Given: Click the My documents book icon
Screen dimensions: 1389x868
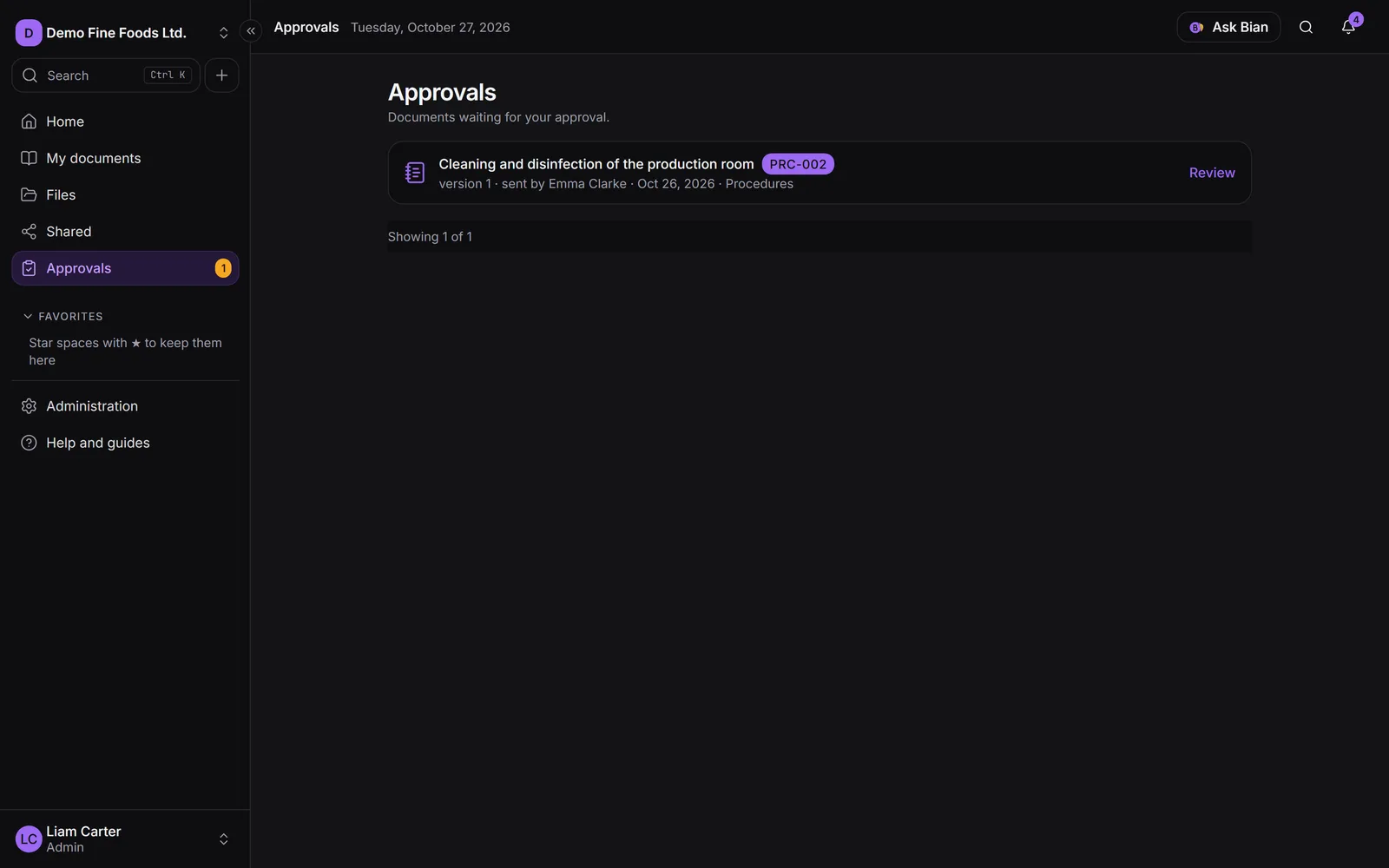Looking at the screenshot, I should coord(29,158).
